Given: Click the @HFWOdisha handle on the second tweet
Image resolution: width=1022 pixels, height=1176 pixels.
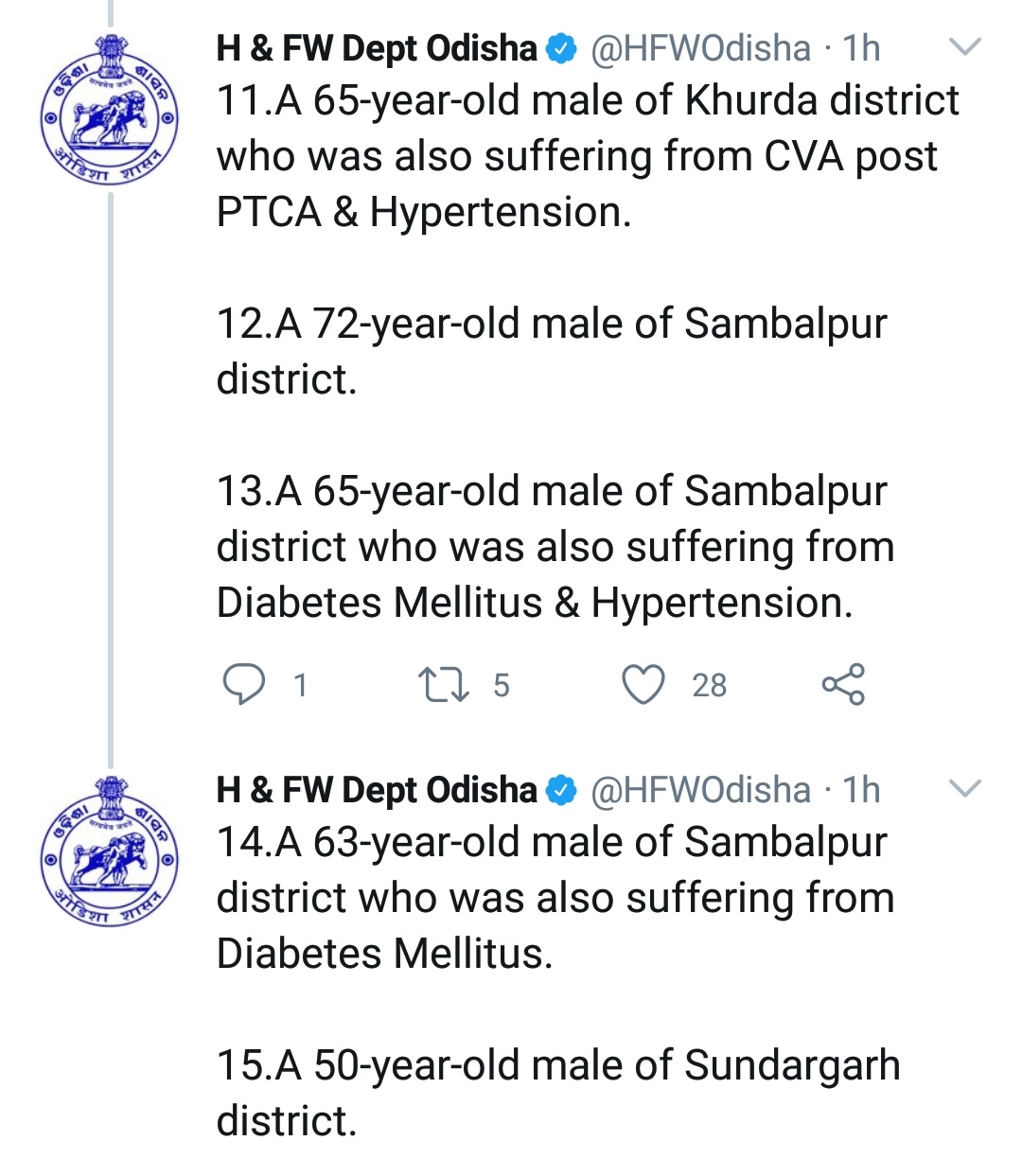Looking at the screenshot, I should 700,790.
